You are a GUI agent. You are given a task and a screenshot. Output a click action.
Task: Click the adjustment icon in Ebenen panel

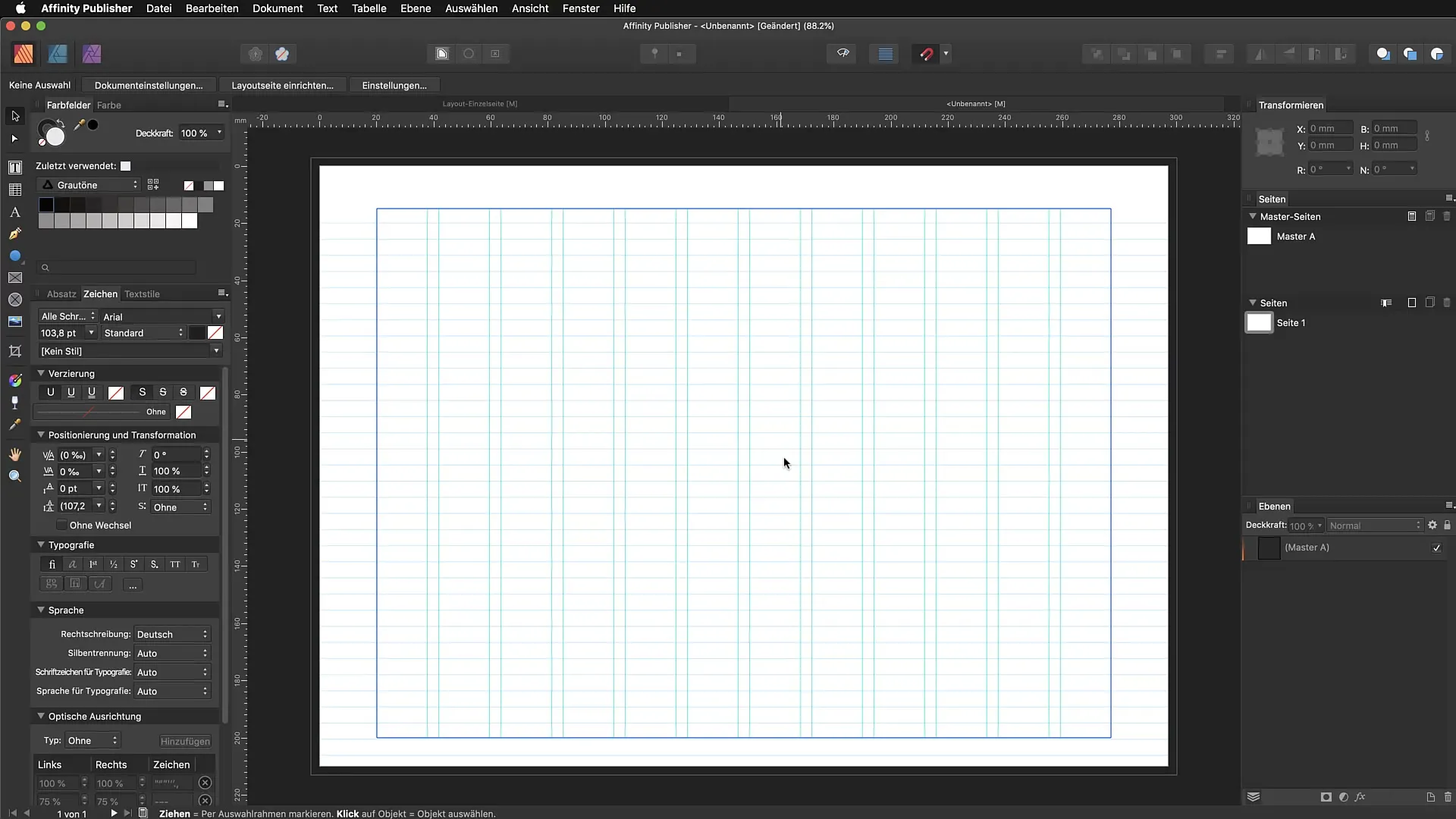click(1344, 797)
